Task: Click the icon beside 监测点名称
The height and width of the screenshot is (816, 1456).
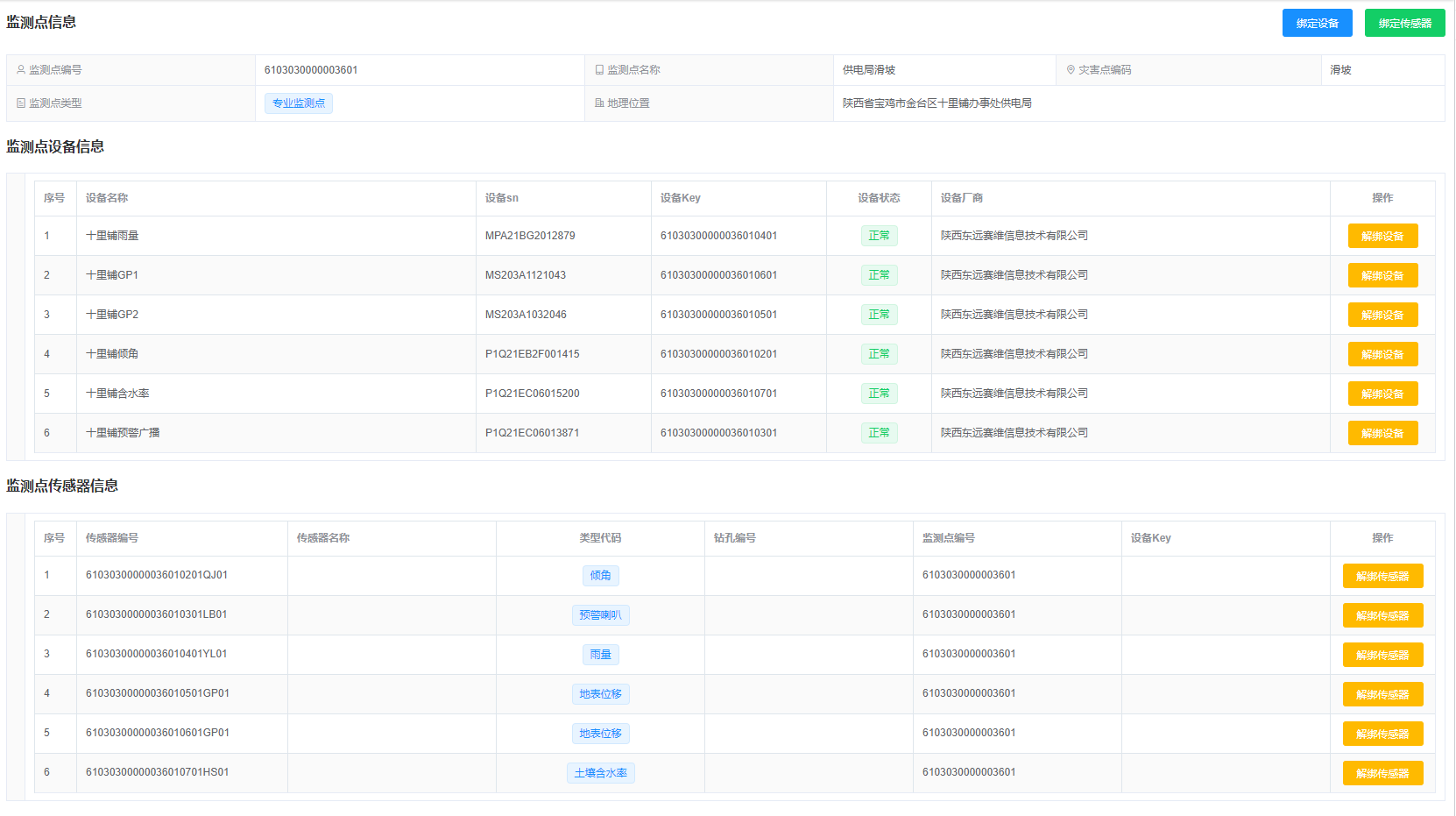Action: point(599,69)
